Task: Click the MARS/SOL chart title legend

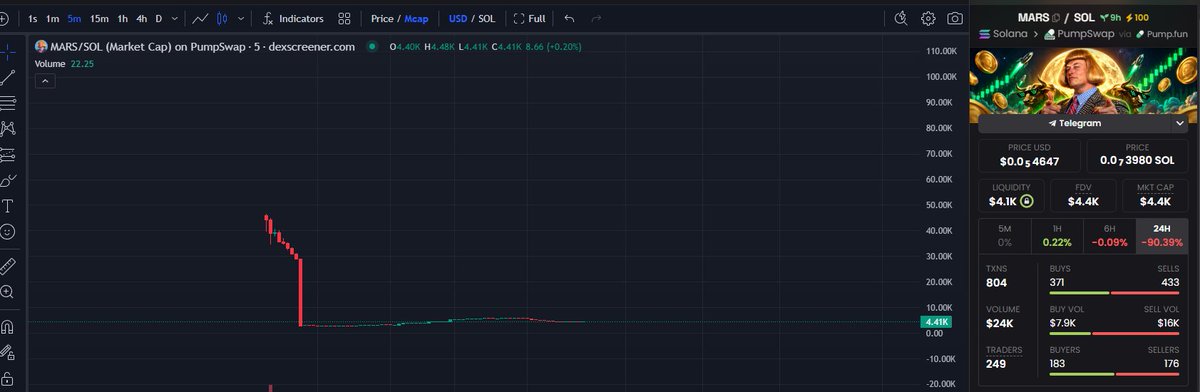Action: (196, 47)
